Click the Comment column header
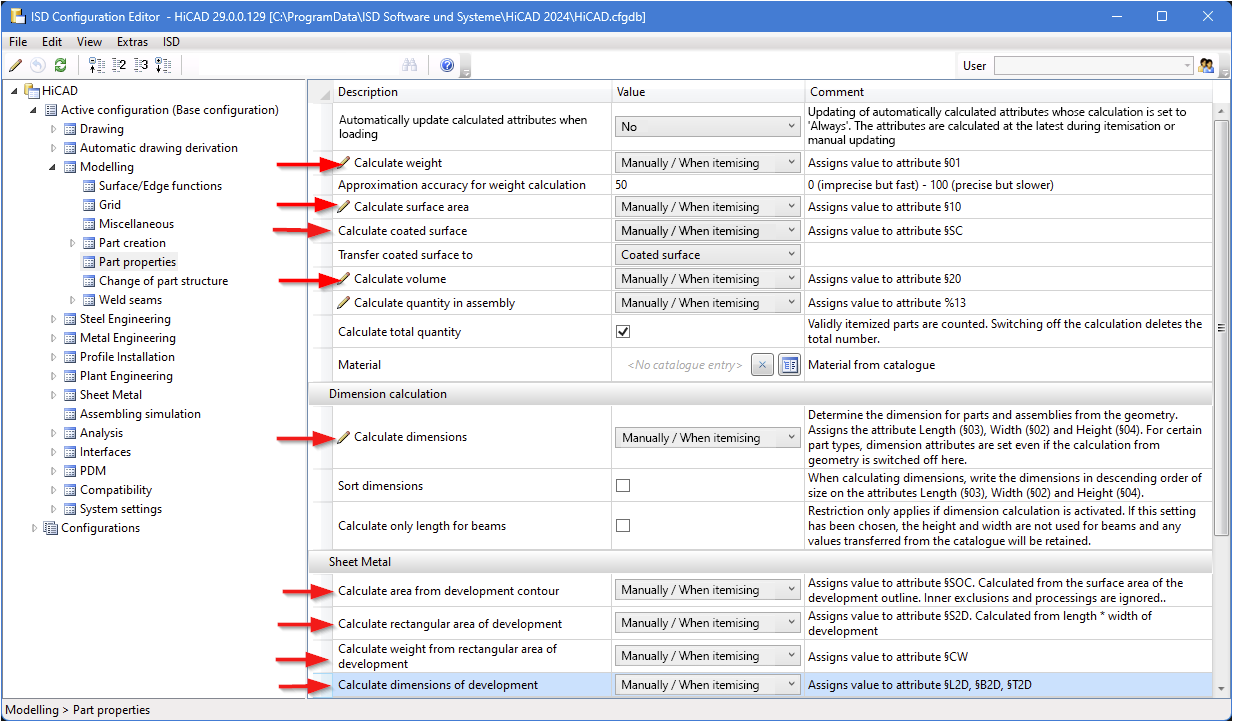The width and height of the screenshot is (1233, 722). coord(1008,92)
